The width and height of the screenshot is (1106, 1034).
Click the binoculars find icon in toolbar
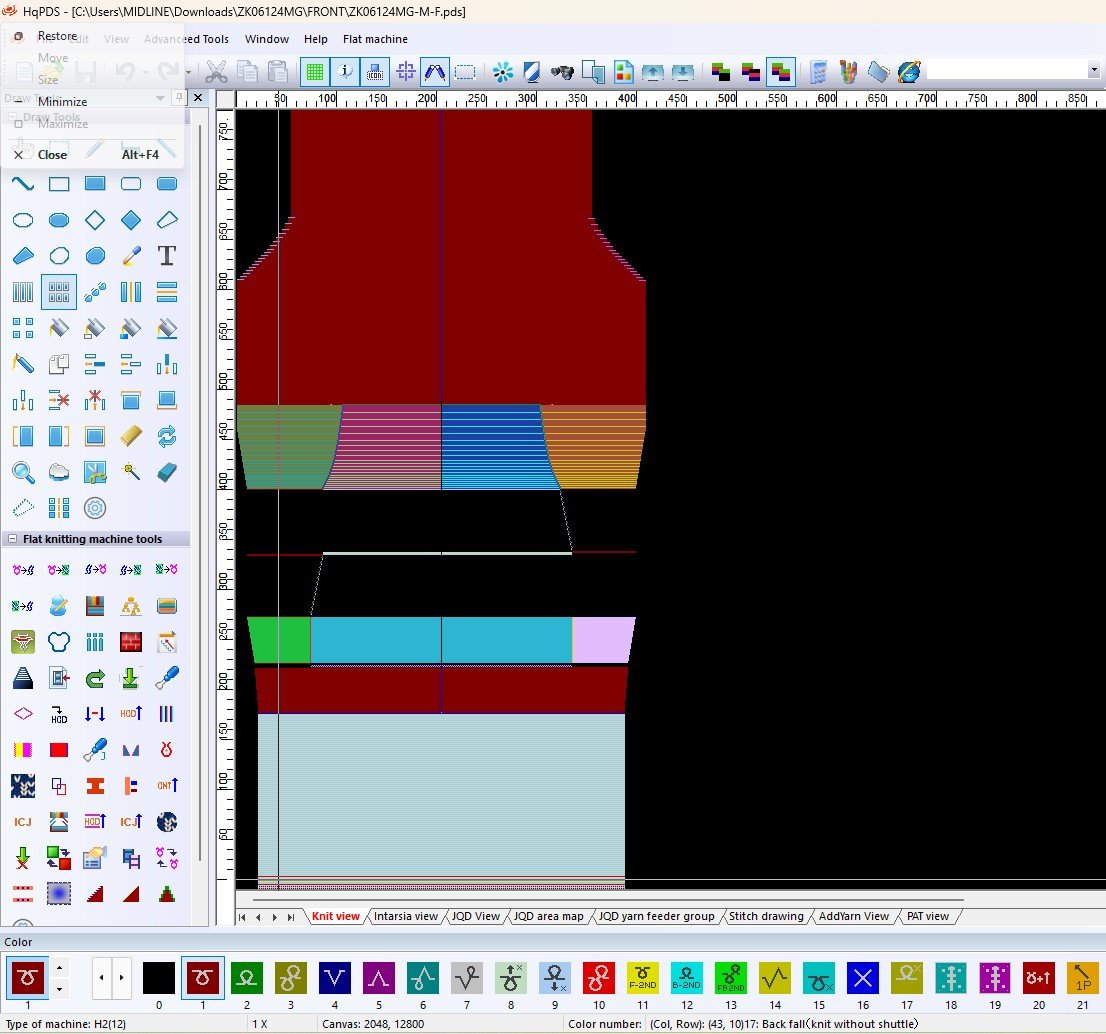tap(563, 72)
